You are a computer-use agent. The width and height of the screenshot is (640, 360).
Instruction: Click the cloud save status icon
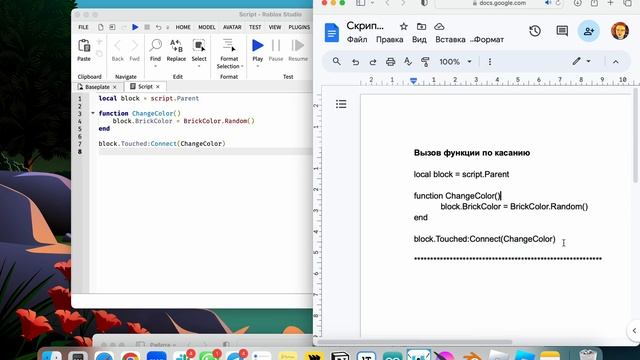[x=439, y=27]
